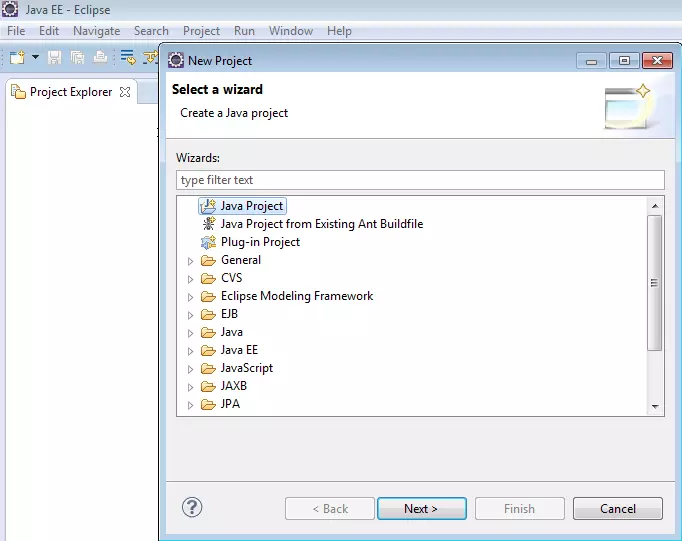This screenshot has width=682, height=541.
Task: Click the Finish button
Action: (520, 508)
